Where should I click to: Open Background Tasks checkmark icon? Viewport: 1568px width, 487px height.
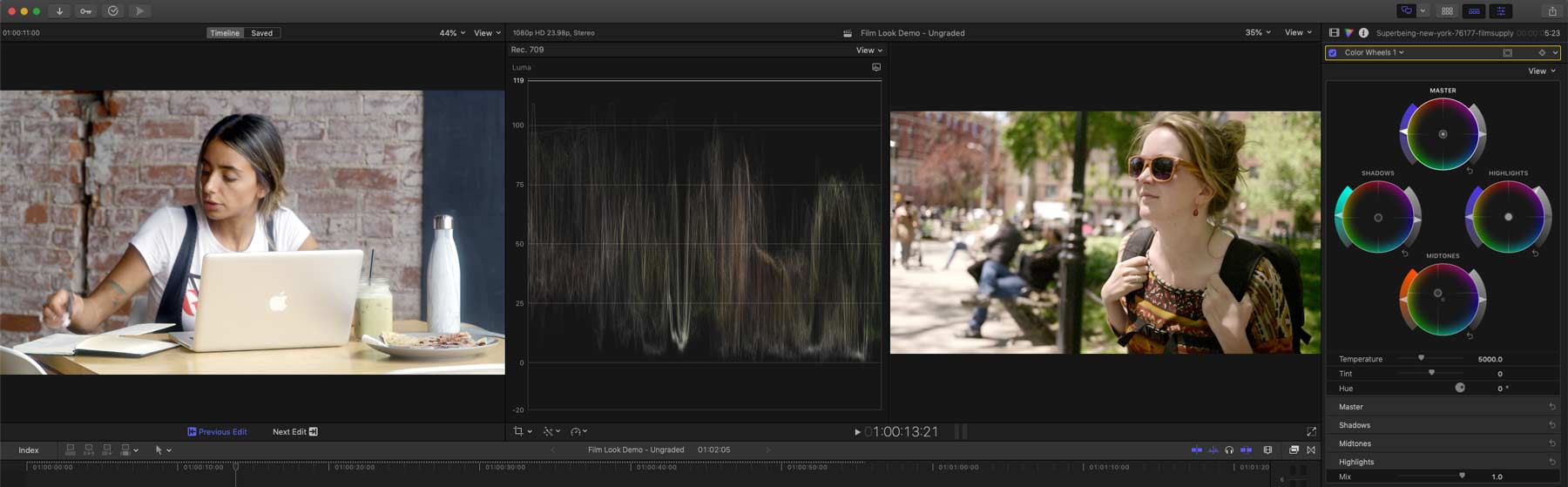pyautogui.click(x=113, y=11)
